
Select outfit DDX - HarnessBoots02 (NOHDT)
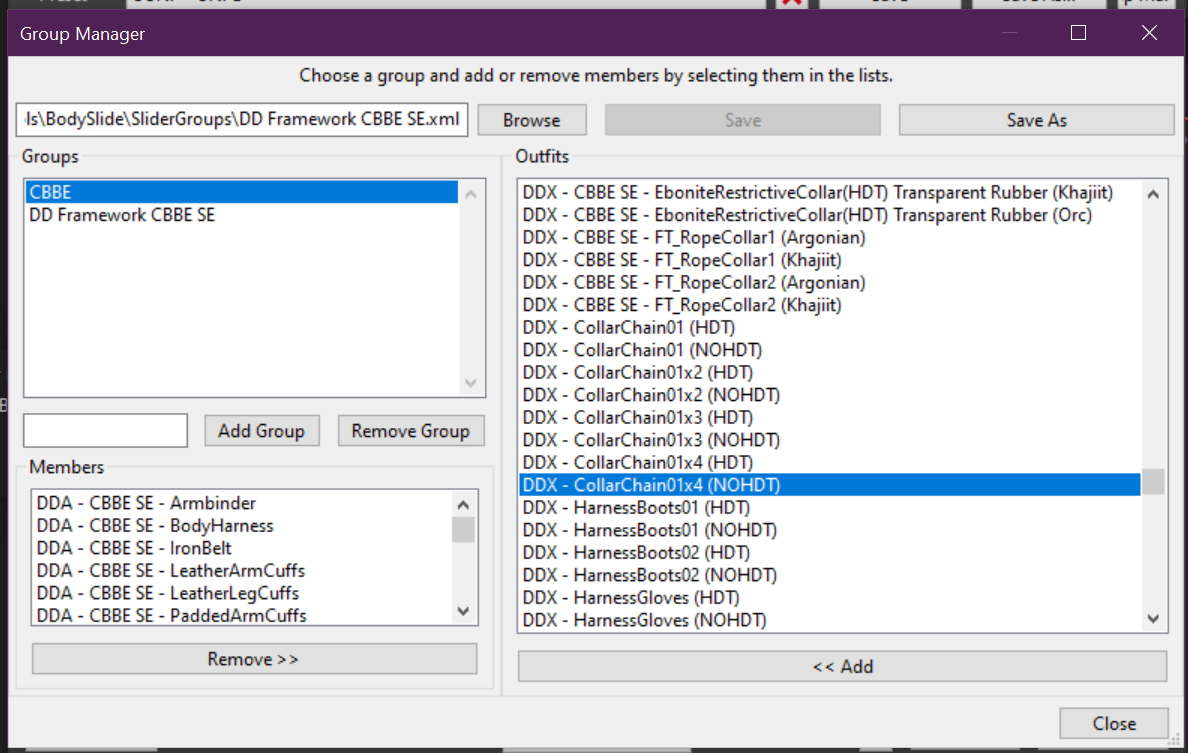[830, 575]
